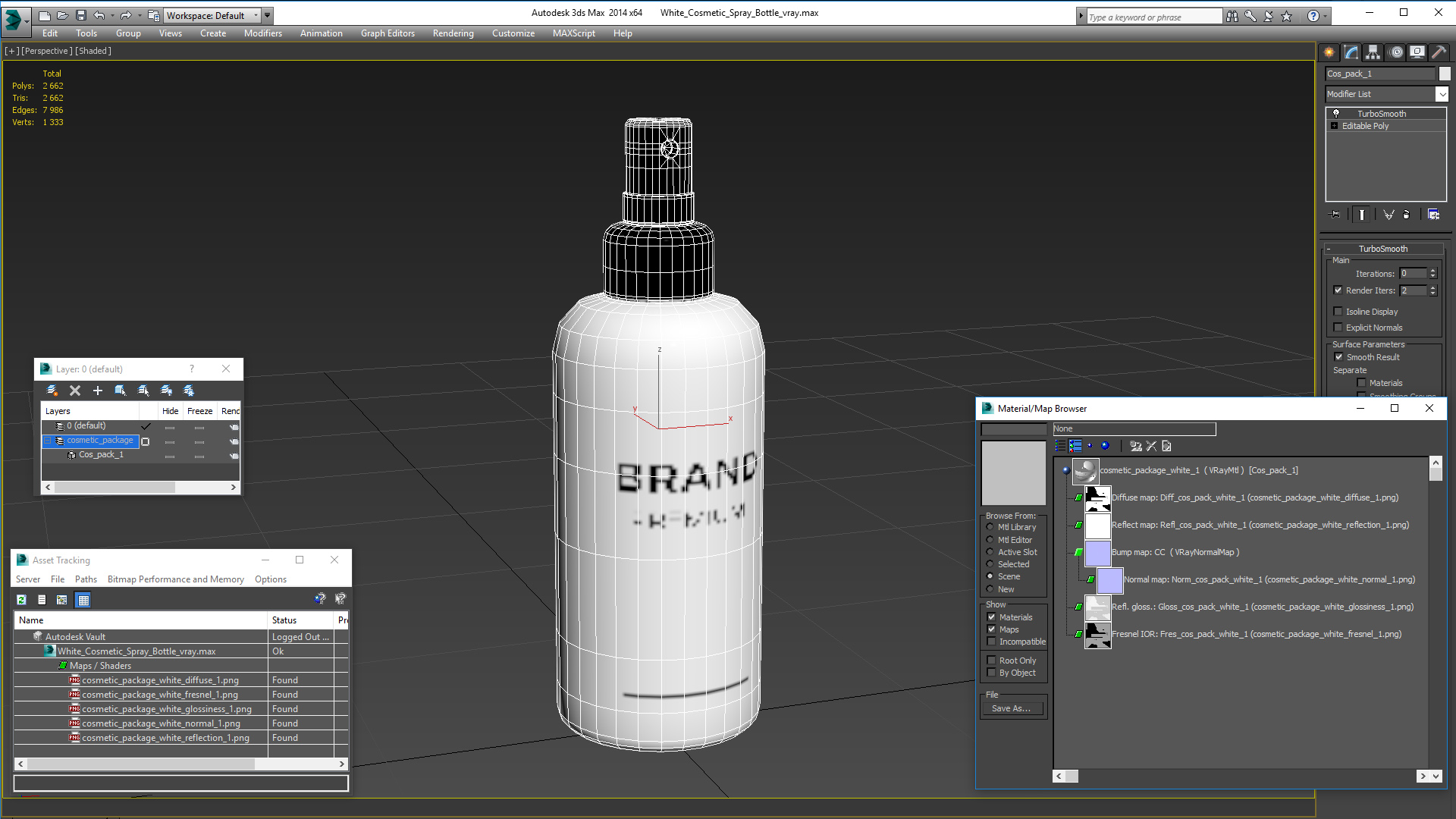1456x819 pixels.
Task: Select Mtl Library radio button
Action: coord(990,527)
